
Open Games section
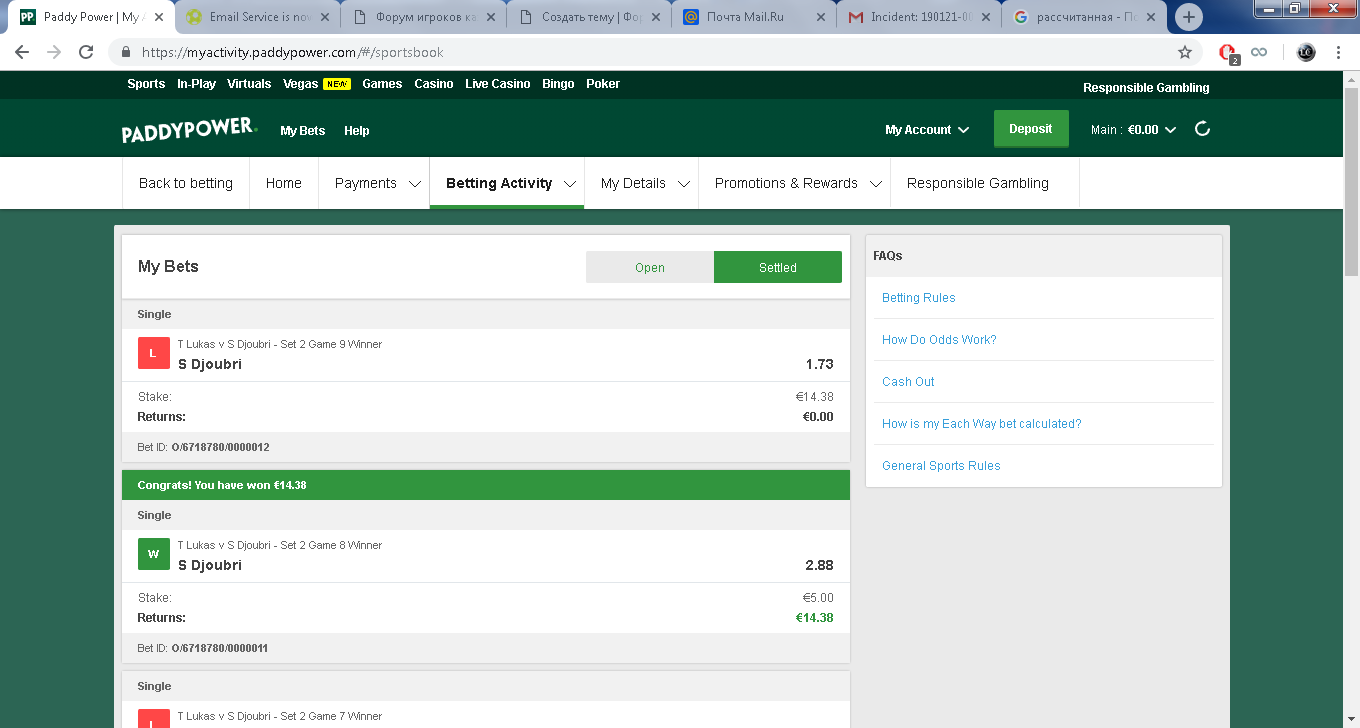382,84
